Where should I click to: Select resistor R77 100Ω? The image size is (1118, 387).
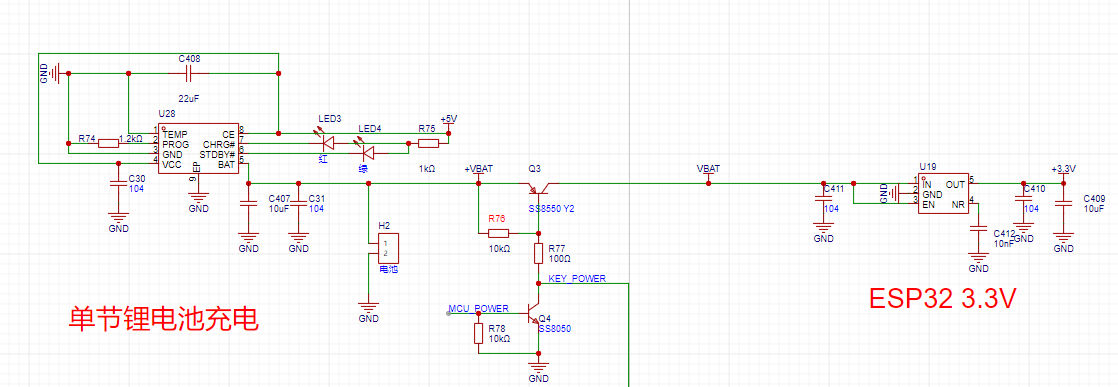pyautogui.click(x=539, y=253)
